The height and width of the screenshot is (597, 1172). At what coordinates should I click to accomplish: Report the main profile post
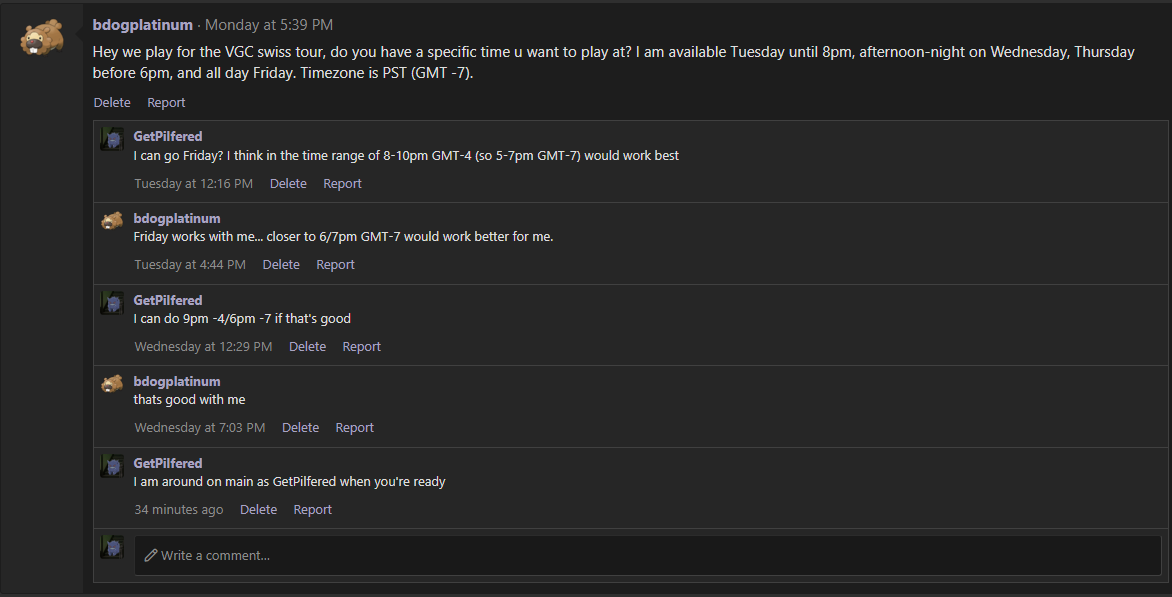click(166, 102)
